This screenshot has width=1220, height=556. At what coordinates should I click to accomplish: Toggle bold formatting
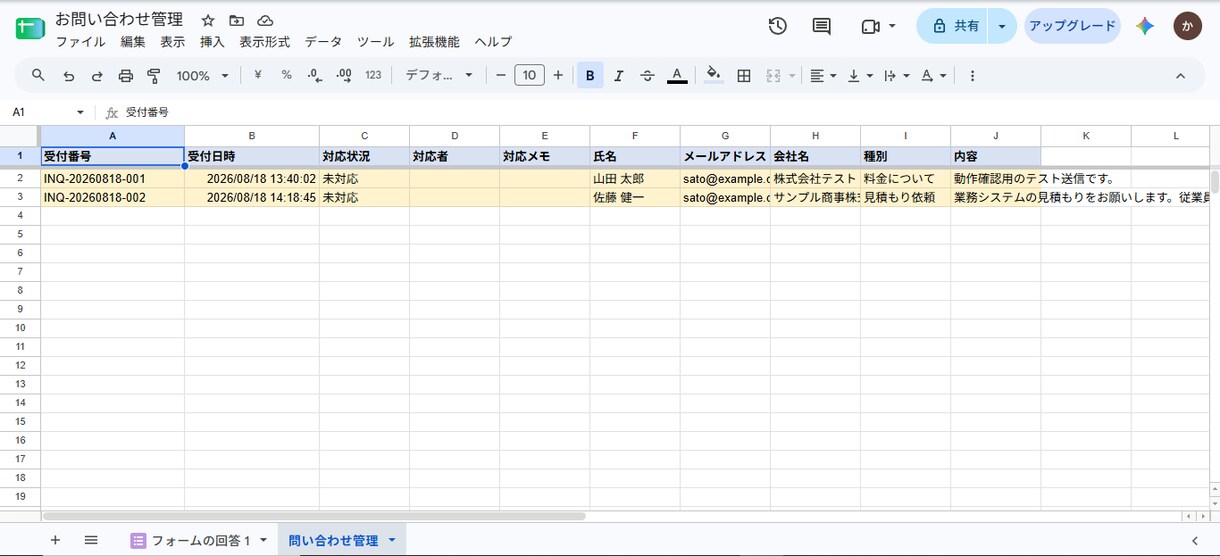(x=590, y=75)
